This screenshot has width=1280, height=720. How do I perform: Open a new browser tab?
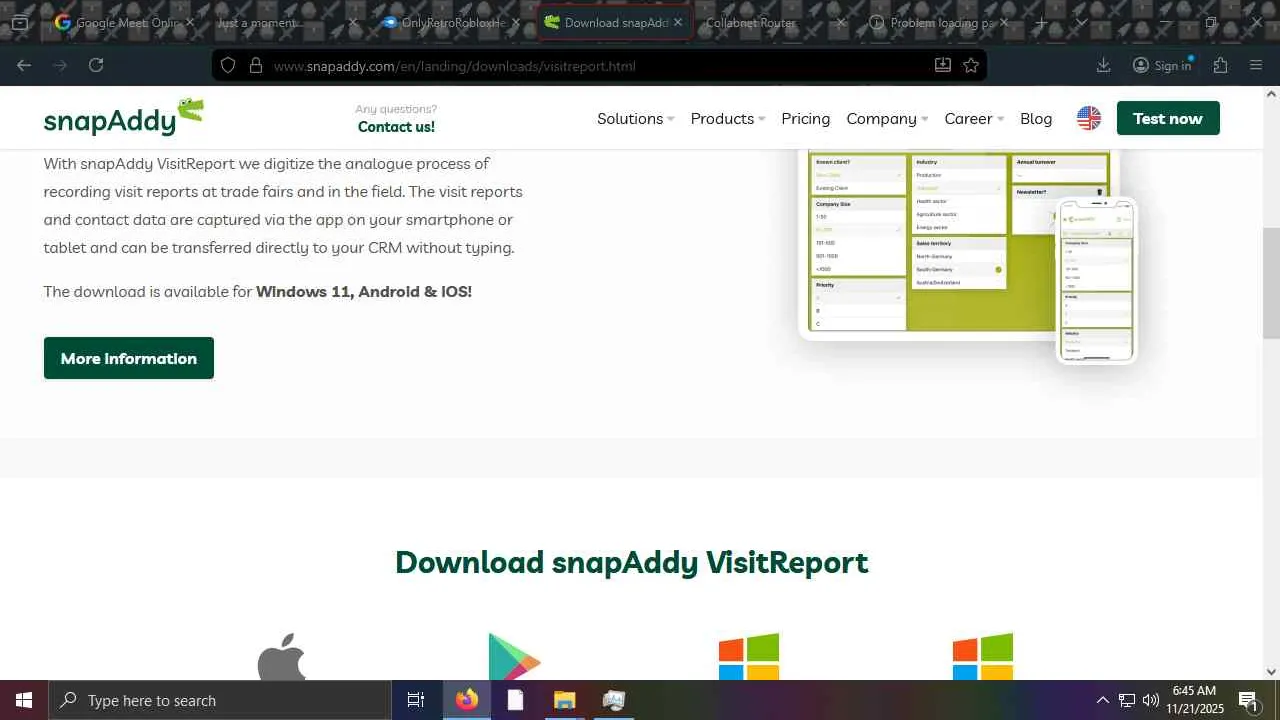(x=1041, y=22)
